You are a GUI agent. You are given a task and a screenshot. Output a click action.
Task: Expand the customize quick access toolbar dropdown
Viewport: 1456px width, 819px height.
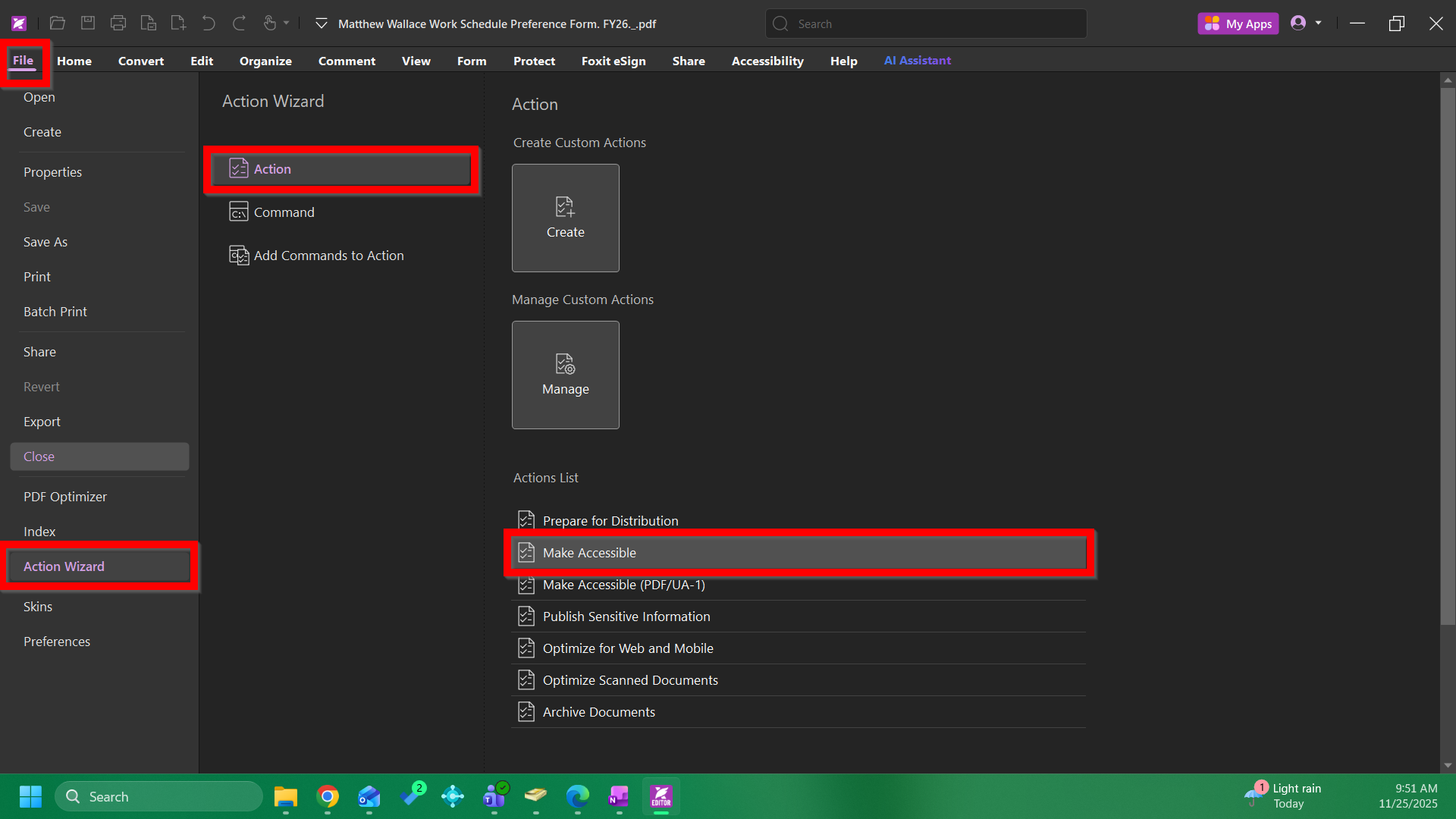[322, 24]
